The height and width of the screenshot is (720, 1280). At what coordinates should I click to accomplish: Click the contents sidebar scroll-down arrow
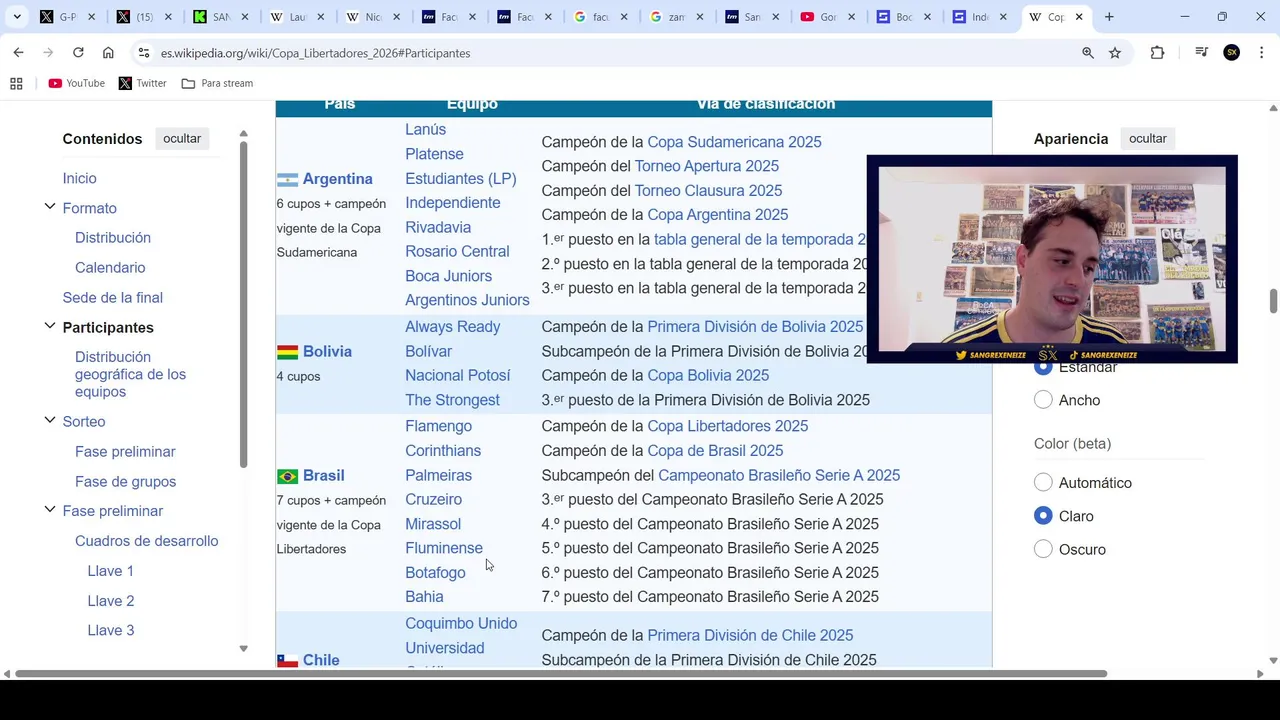(243, 649)
